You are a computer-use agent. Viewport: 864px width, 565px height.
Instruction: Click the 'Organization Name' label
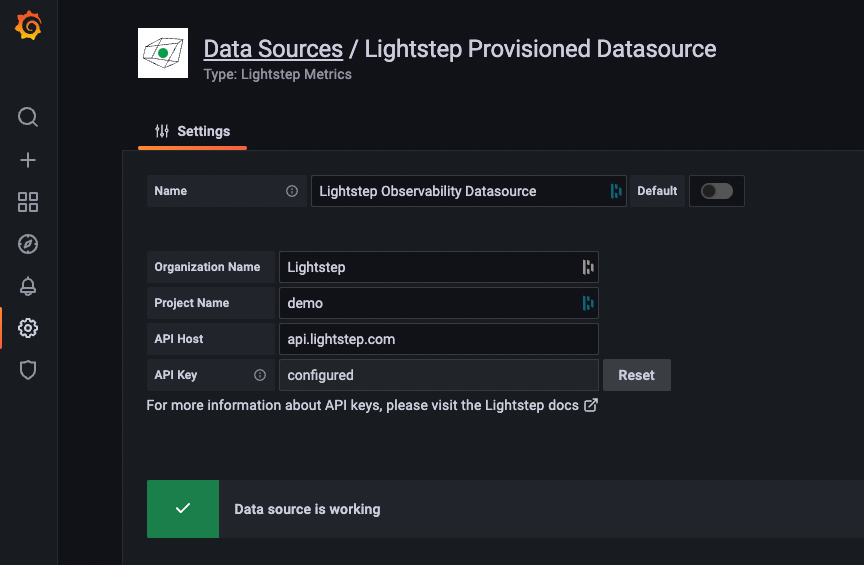point(207,267)
